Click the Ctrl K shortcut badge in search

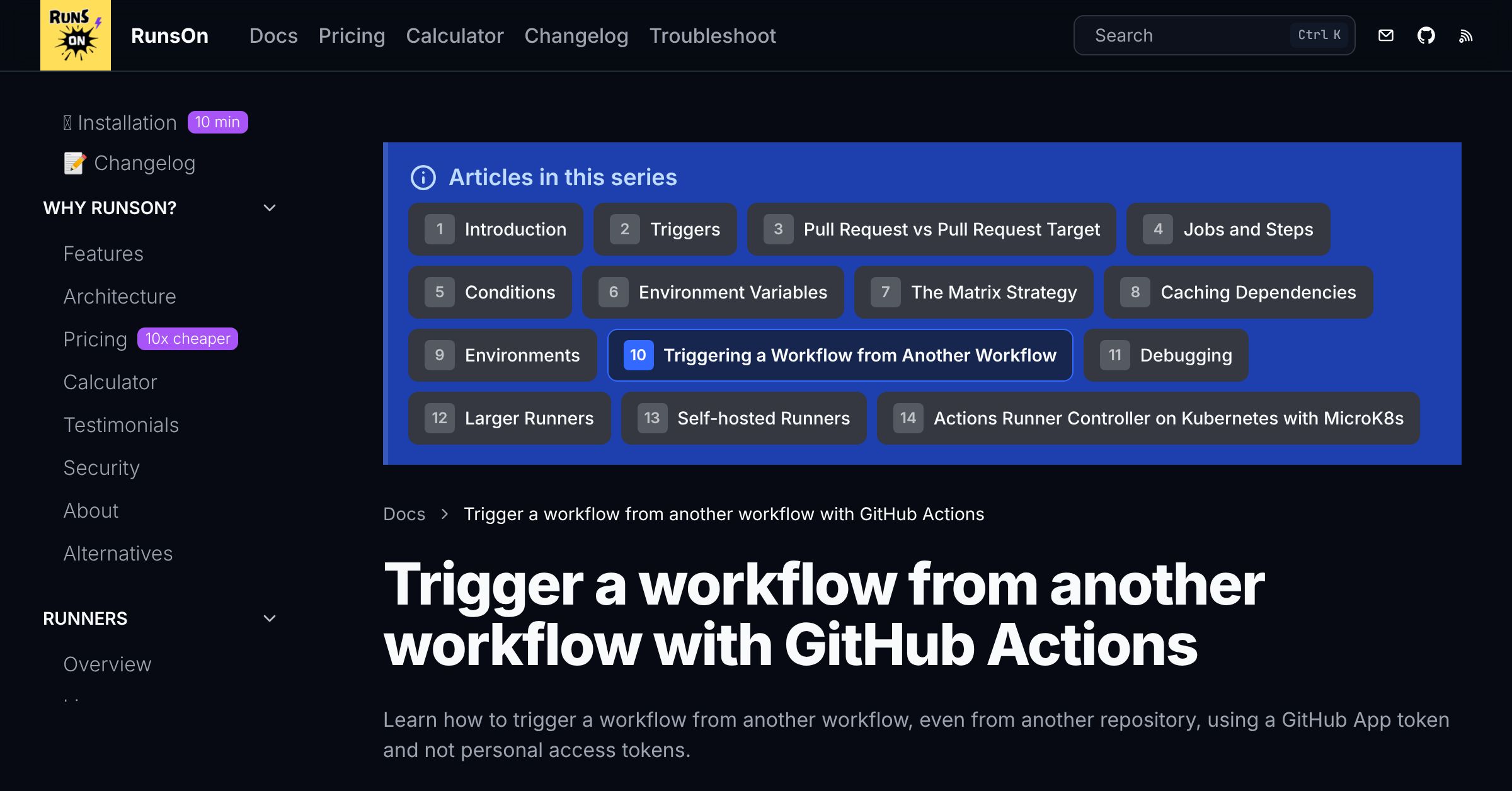1319,35
